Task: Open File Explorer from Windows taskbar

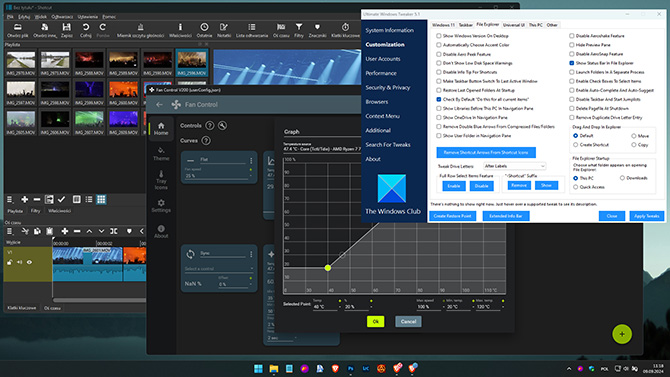Action: point(273,368)
